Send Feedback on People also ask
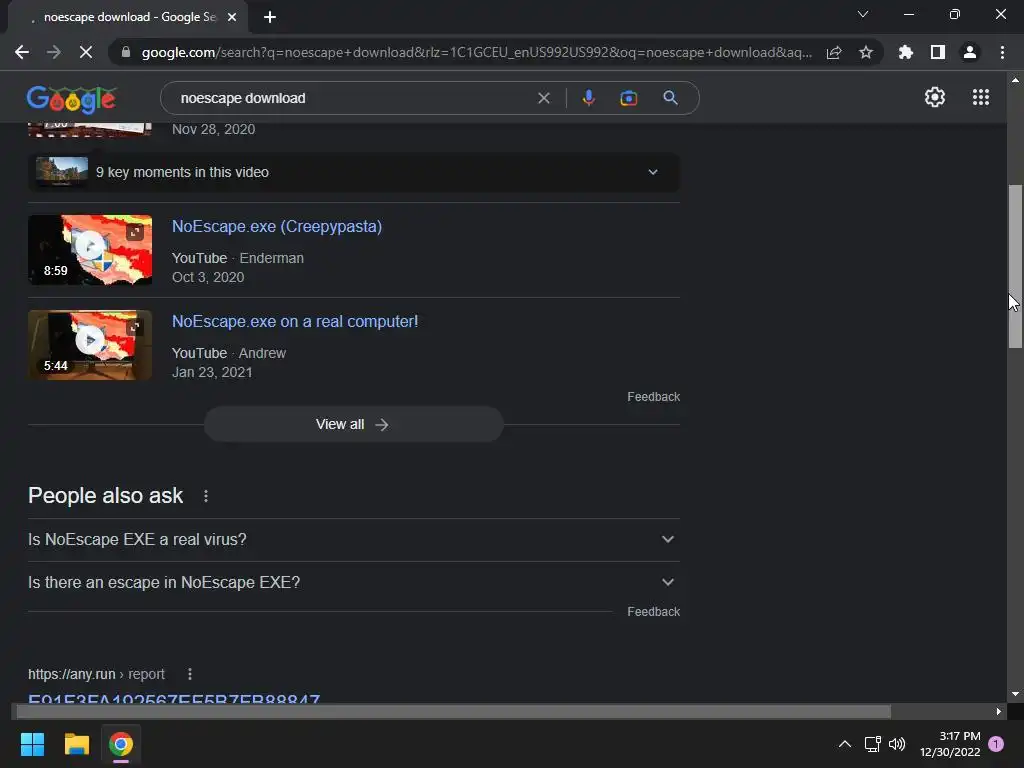Screen dimensions: 1024x768 (653, 612)
